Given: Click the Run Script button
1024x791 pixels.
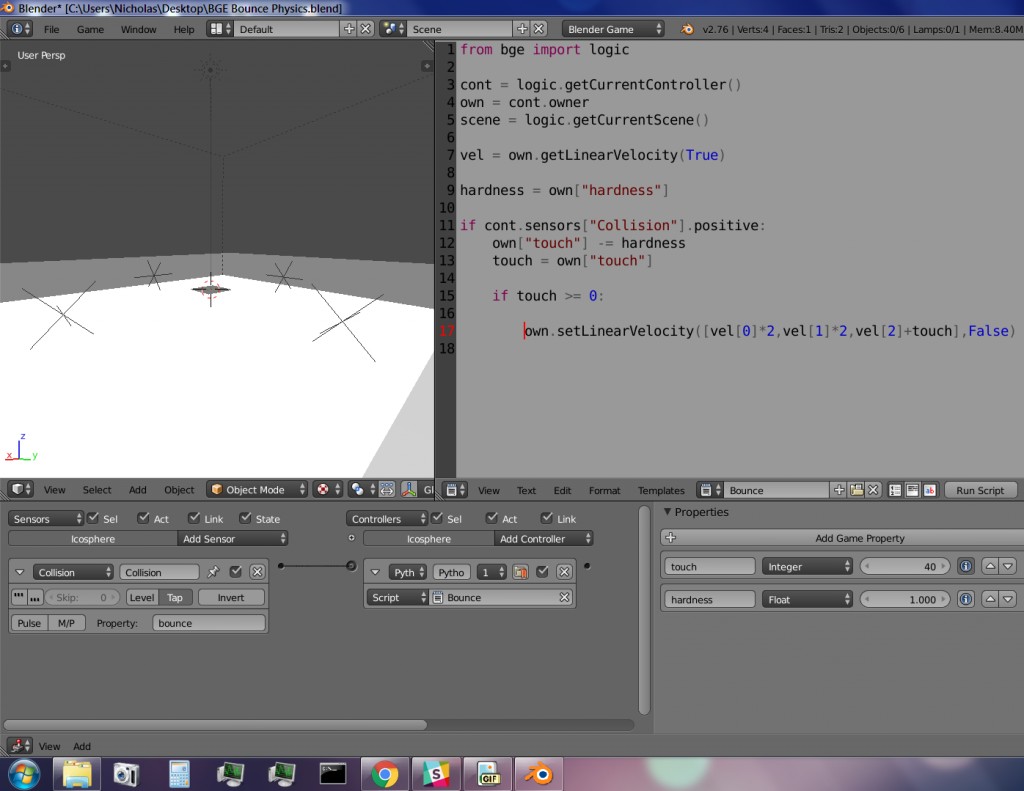Looking at the screenshot, I should [979, 490].
